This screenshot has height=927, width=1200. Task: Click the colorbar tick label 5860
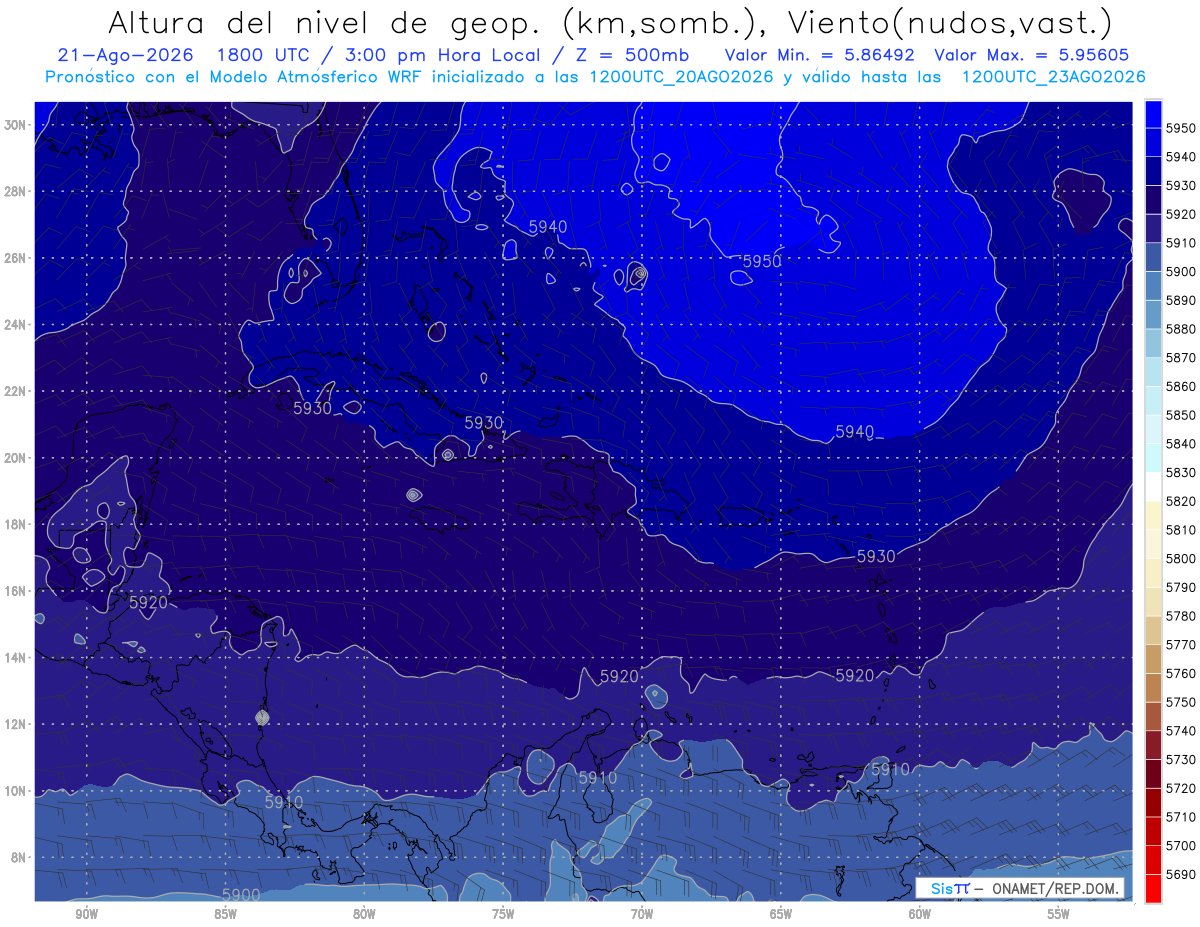coord(1180,386)
